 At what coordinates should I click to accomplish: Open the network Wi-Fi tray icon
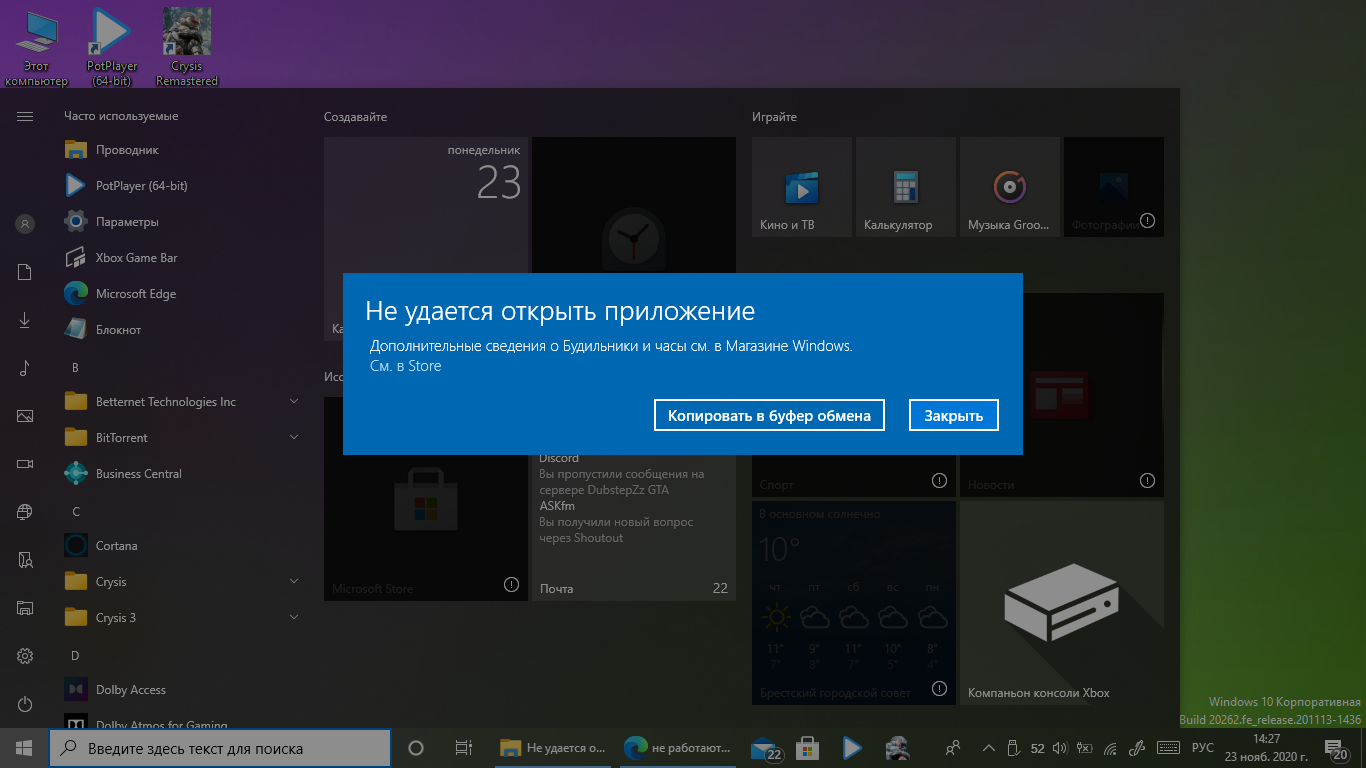1110,748
